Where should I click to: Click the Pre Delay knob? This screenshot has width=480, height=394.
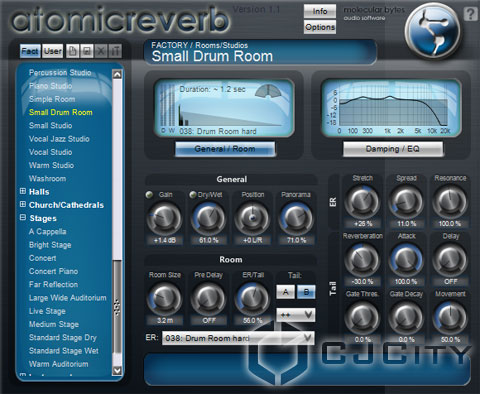208,299
